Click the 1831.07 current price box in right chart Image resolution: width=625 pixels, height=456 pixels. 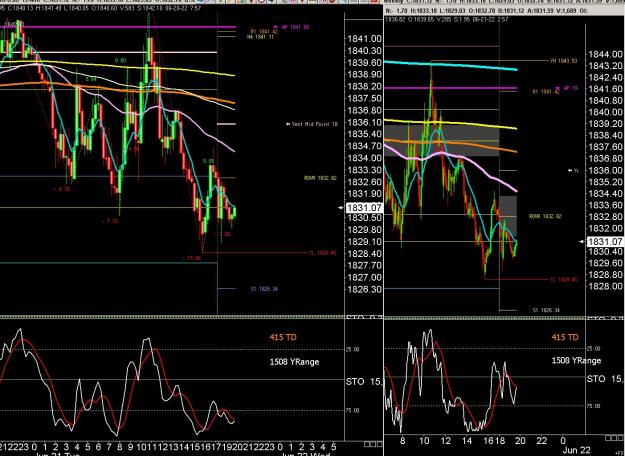click(x=605, y=242)
